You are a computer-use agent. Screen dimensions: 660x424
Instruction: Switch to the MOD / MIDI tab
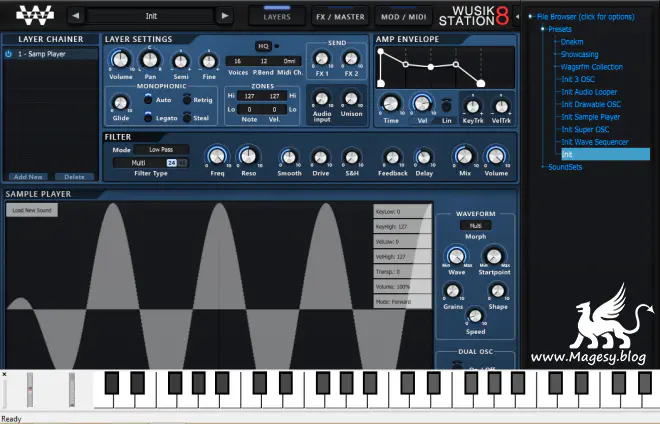[x=403, y=16]
